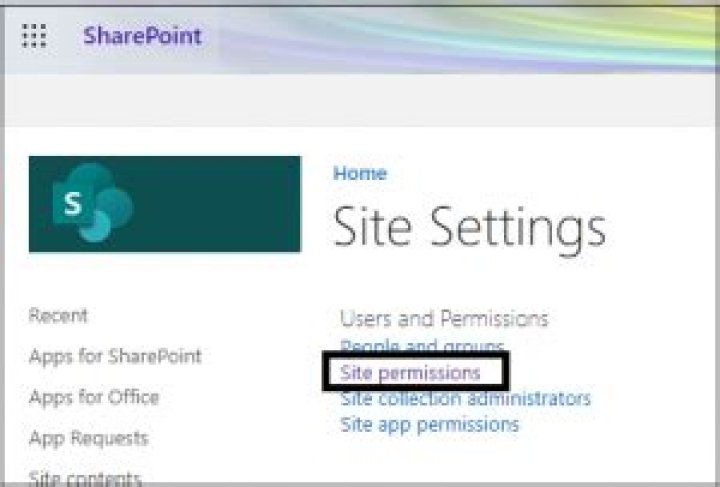Open Apps for SharePoint in left navigation

click(115, 357)
